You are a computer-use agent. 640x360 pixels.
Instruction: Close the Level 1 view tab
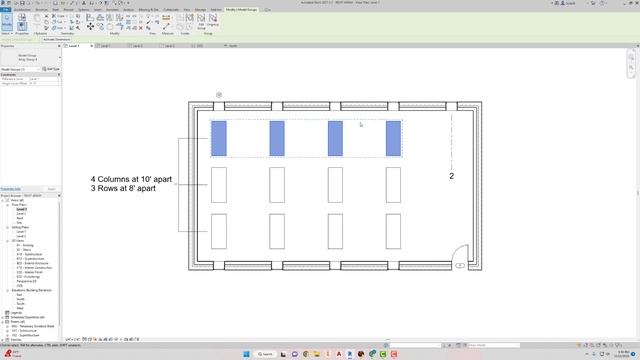point(91,46)
